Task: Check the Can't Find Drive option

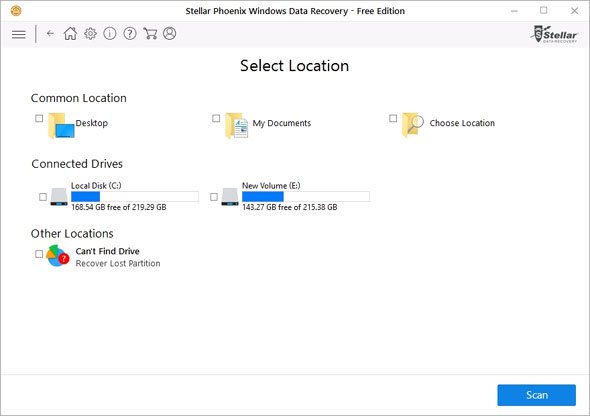Action: pyautogui.click(x=39, y=254)
